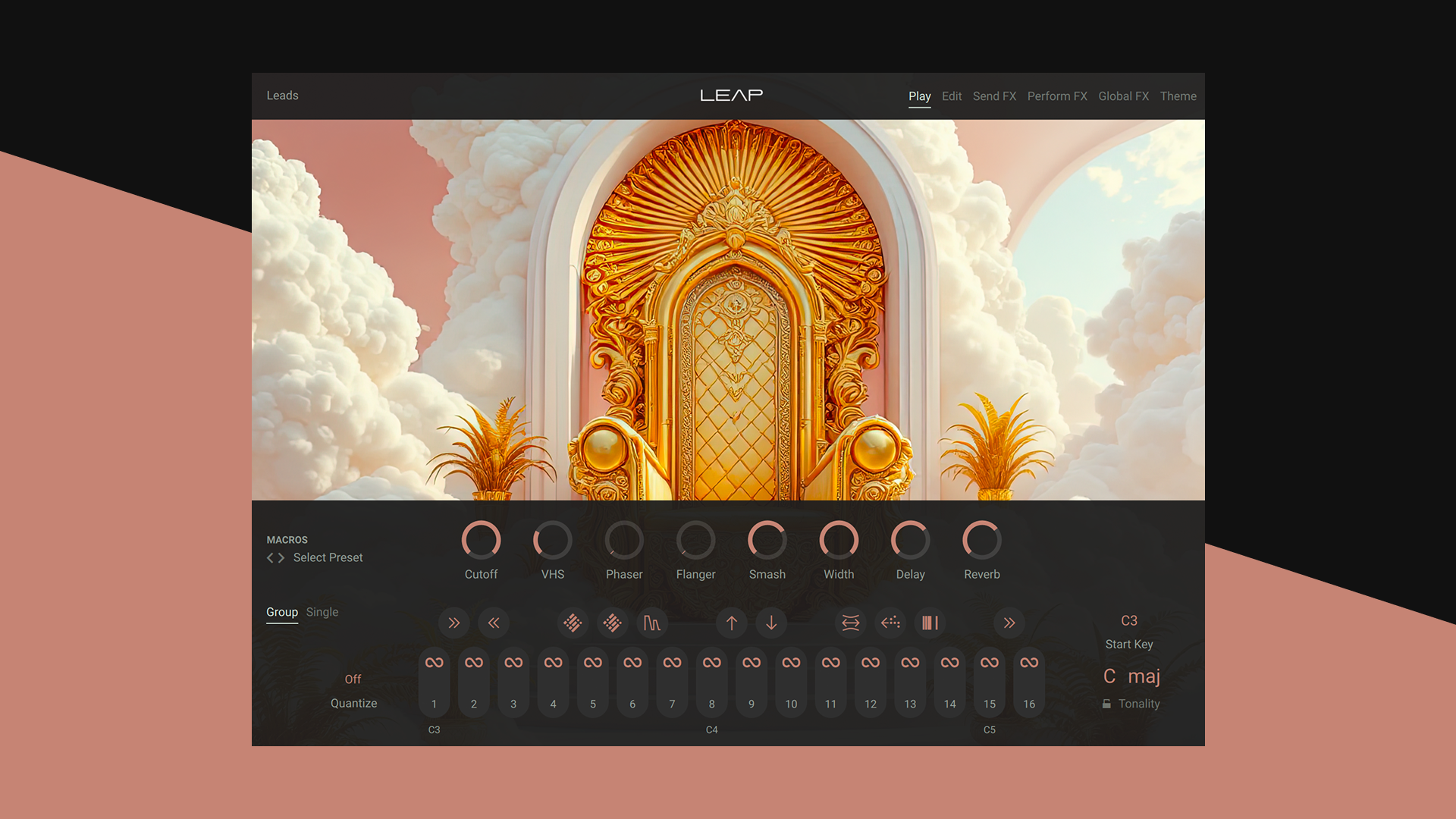This screenshot has width=1456, height=819.
Task: Select the first randomize dice icon
Action: point(573,623)
